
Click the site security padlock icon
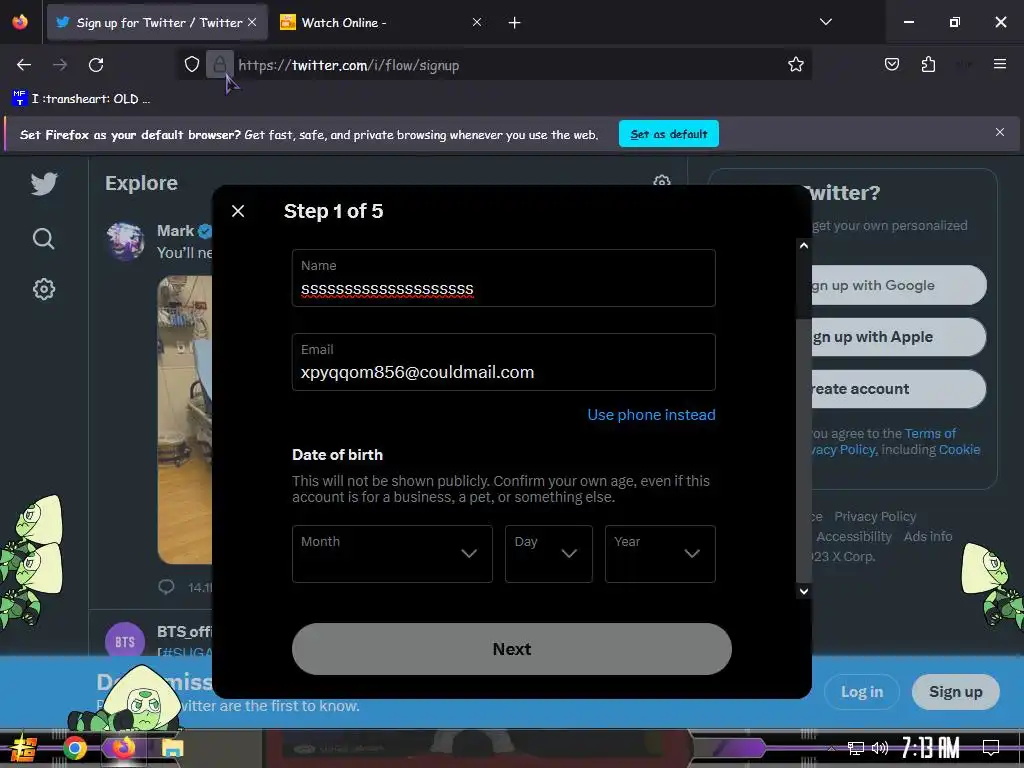[219, 64]
